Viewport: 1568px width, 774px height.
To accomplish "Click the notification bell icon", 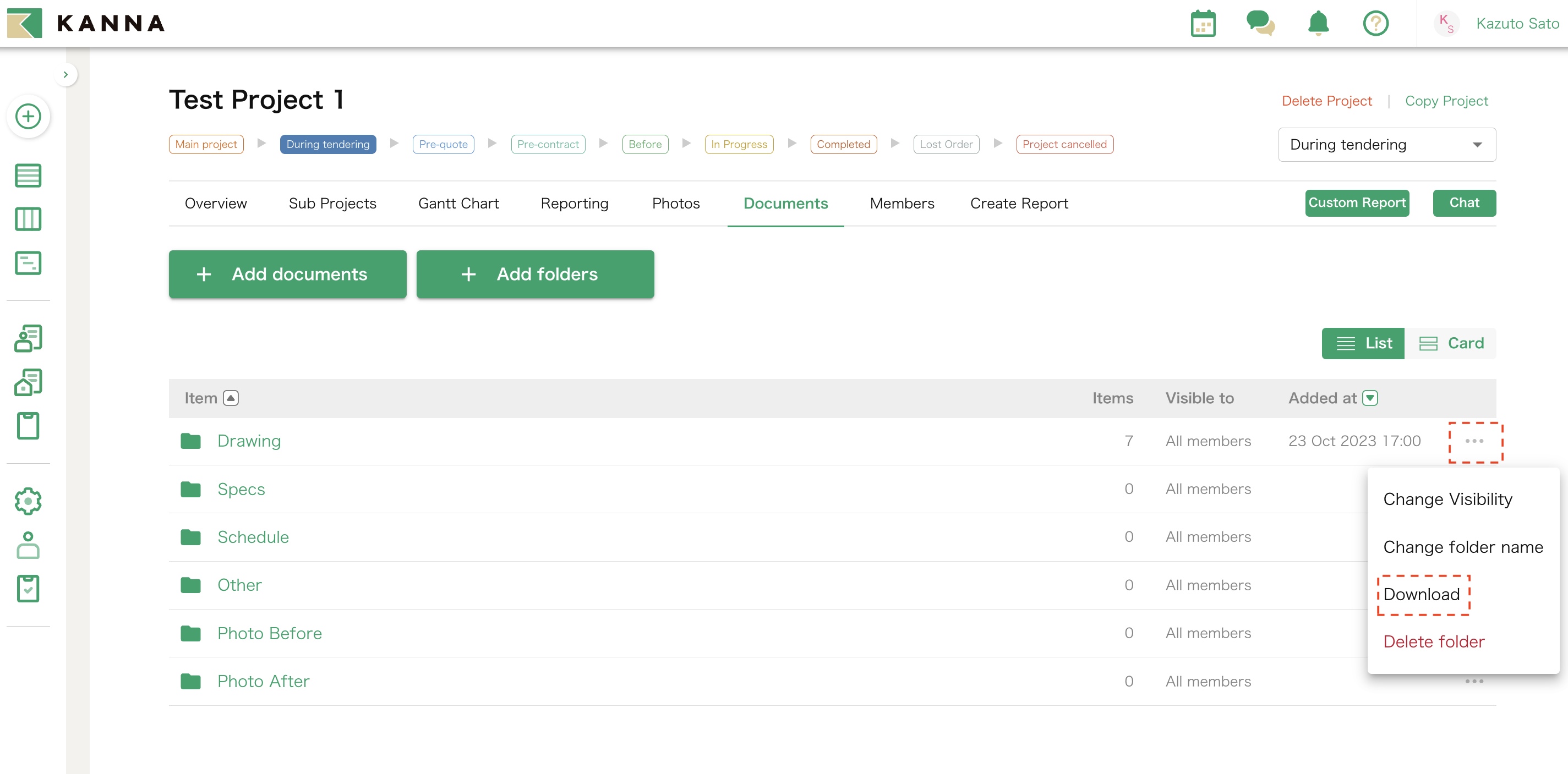I will [x=1318, y=24].
